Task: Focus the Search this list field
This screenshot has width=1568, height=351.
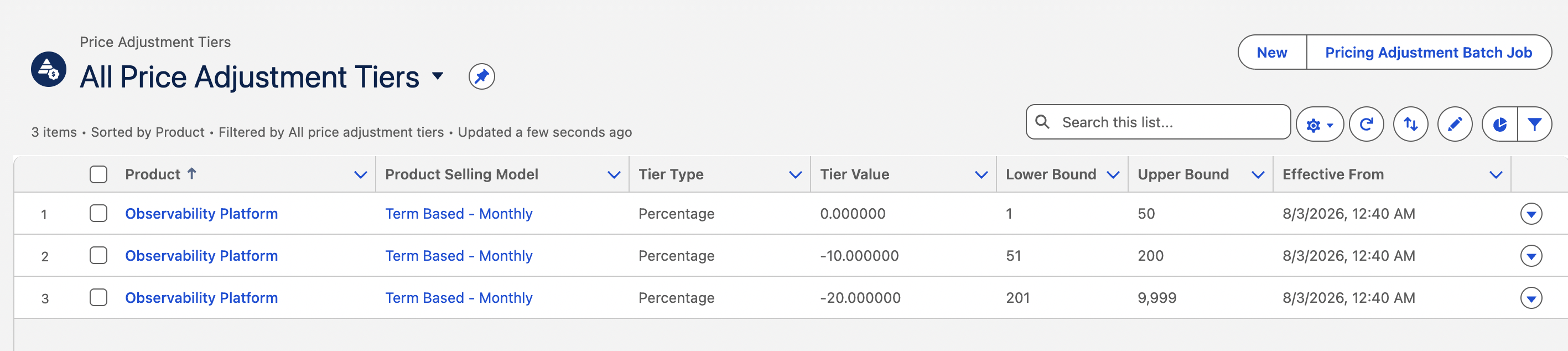Action: (x=1157, y=122)
